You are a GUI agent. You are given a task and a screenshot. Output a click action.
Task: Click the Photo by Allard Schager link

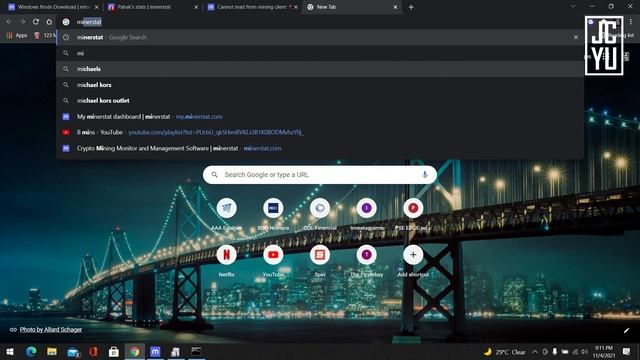[x=51, y=329]
